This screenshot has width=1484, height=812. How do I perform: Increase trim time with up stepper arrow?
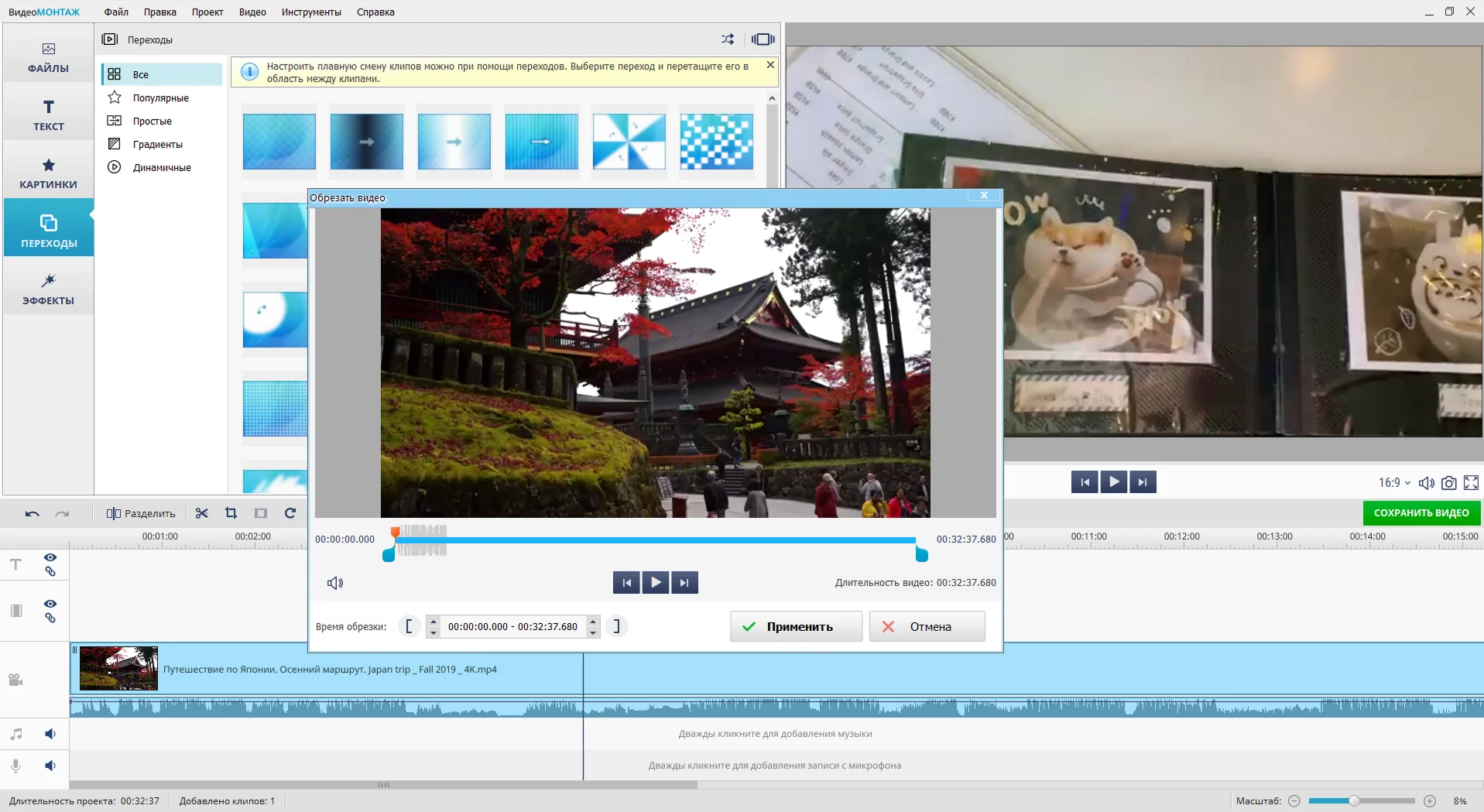pos(593,621)
